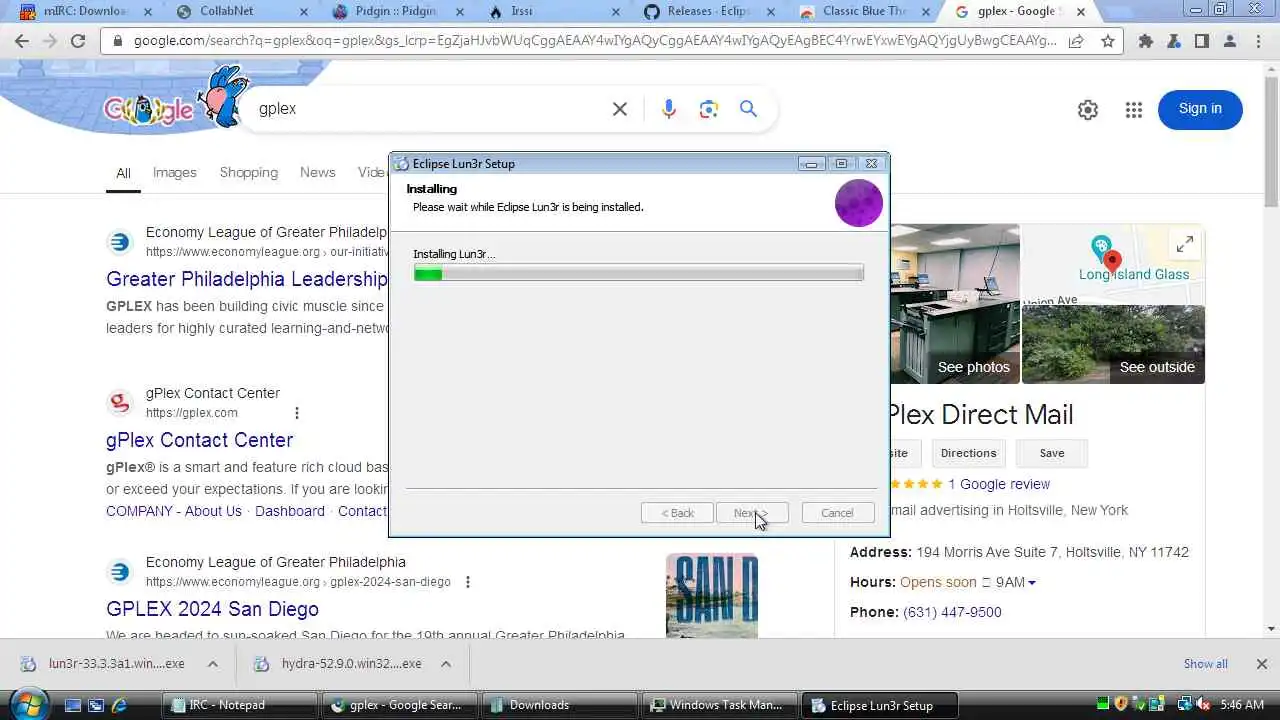
Task: Open the IRC - Notepad taskbar button
Action: 238,705
